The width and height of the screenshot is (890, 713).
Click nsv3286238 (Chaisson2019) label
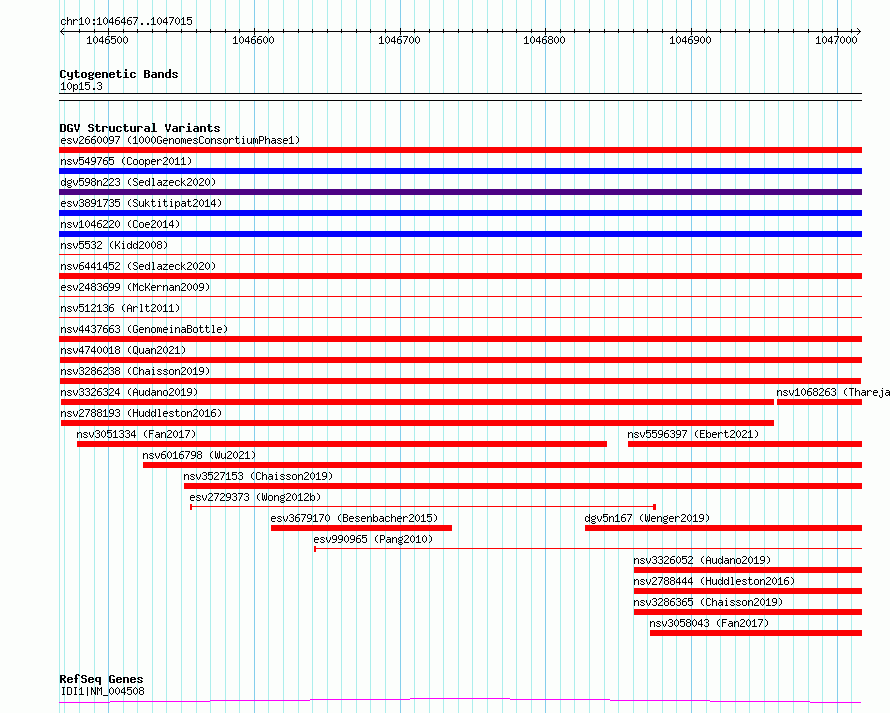135,371
